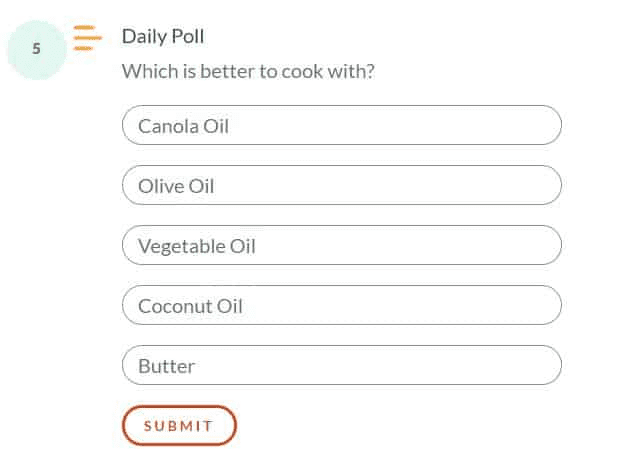Click the Daily Poll heading
Image resolution: width=622 pixels, height=465 pixels.
tap(163, 37)
